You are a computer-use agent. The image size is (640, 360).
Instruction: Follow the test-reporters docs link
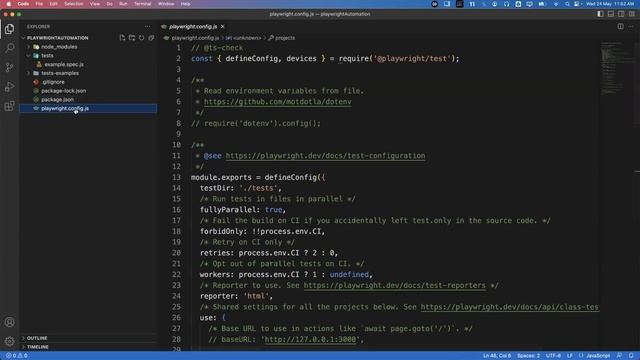point(395,285)
